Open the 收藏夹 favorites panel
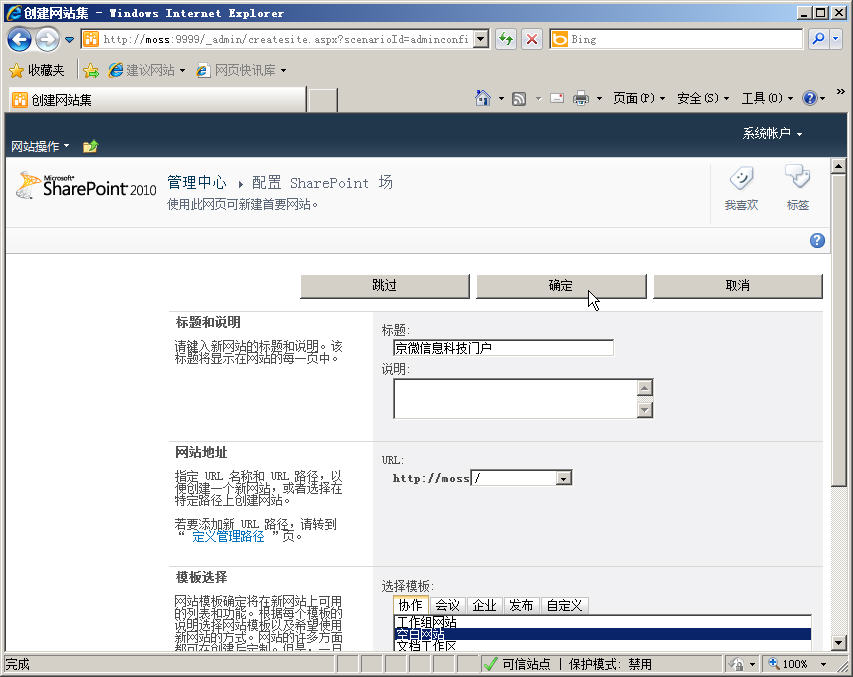 tap(37, 70)
